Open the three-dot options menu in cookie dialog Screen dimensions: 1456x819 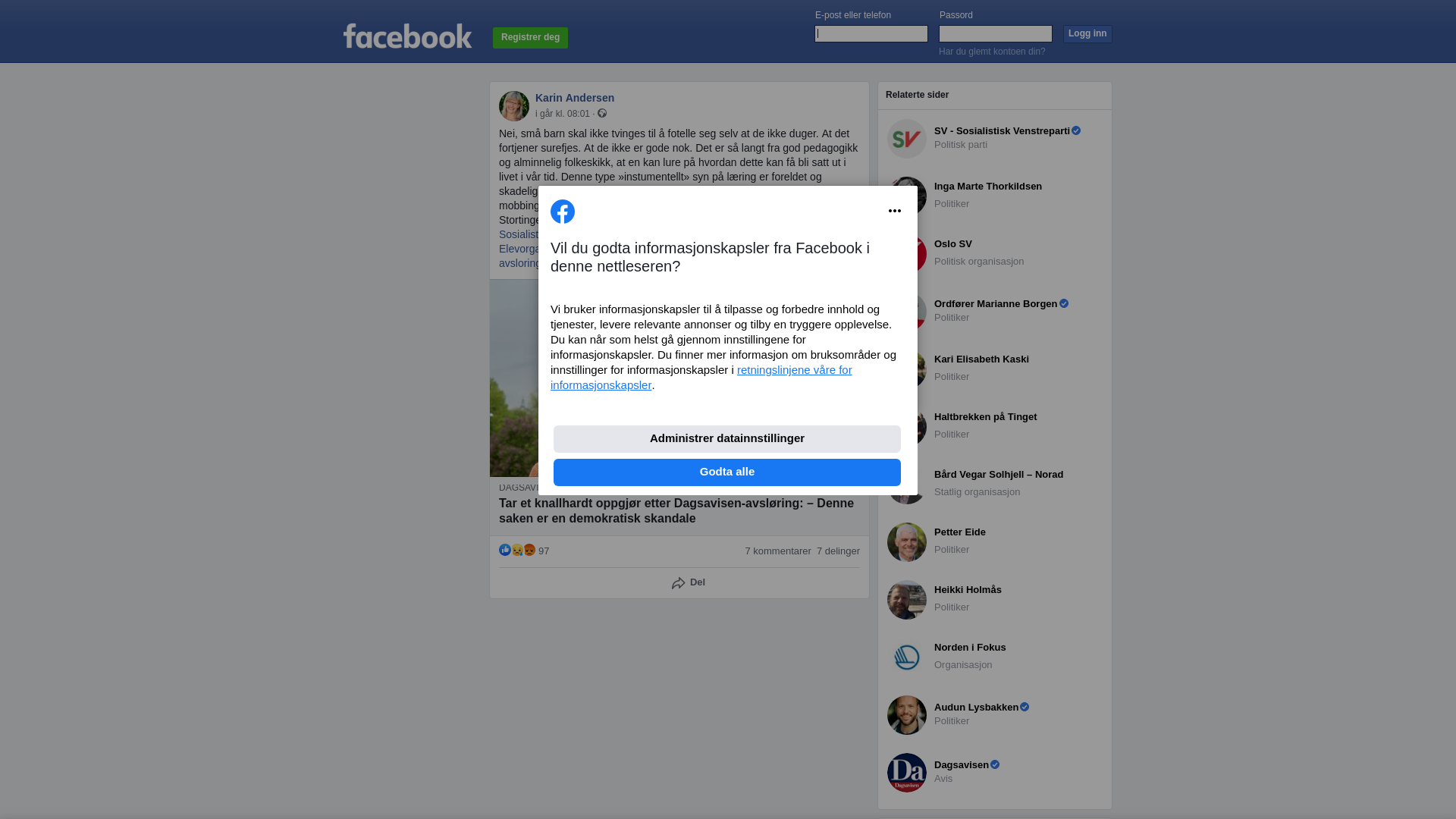point(895,211)
